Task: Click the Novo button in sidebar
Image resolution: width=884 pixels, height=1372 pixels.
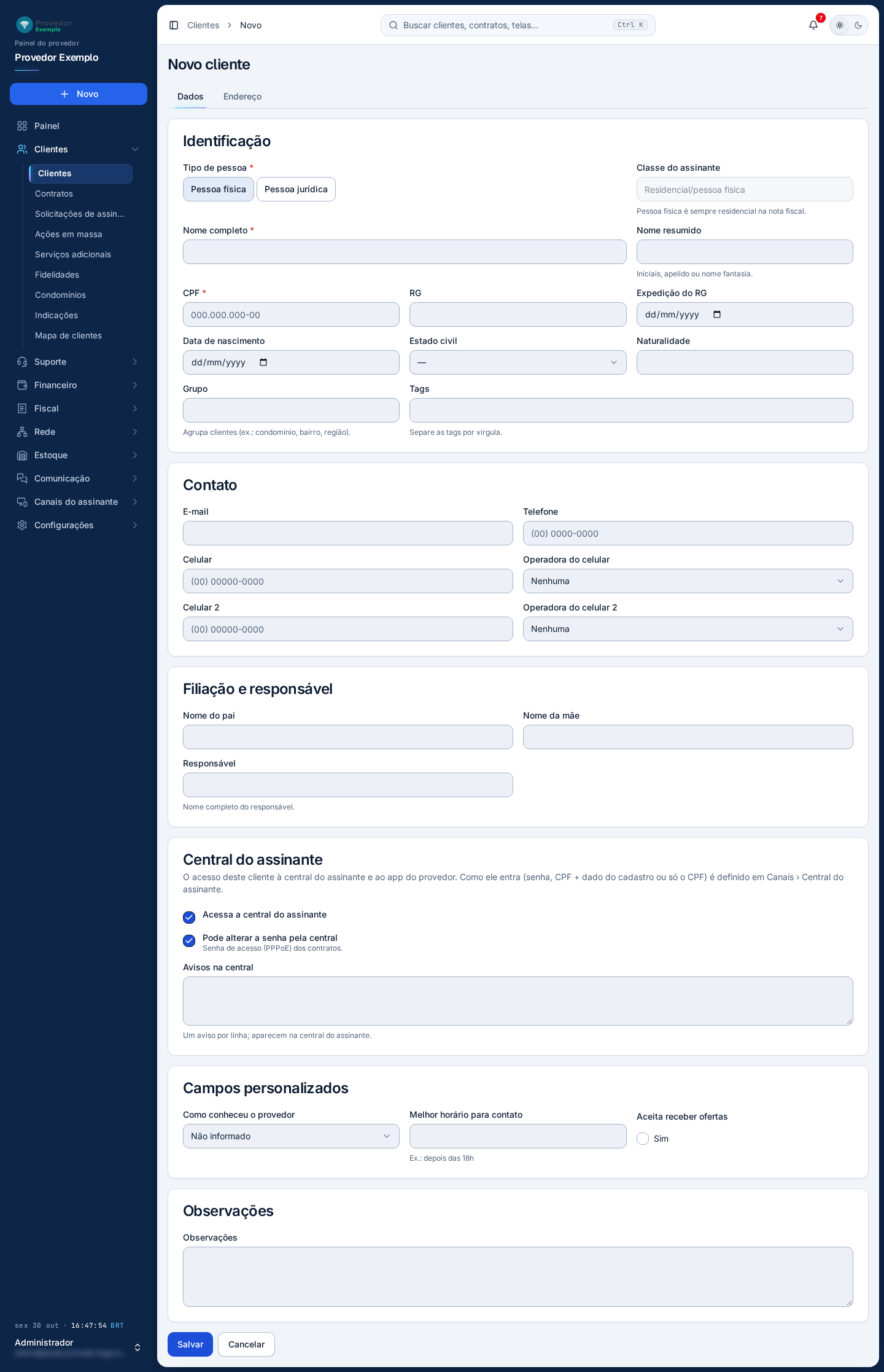Action: pos(79,94)
